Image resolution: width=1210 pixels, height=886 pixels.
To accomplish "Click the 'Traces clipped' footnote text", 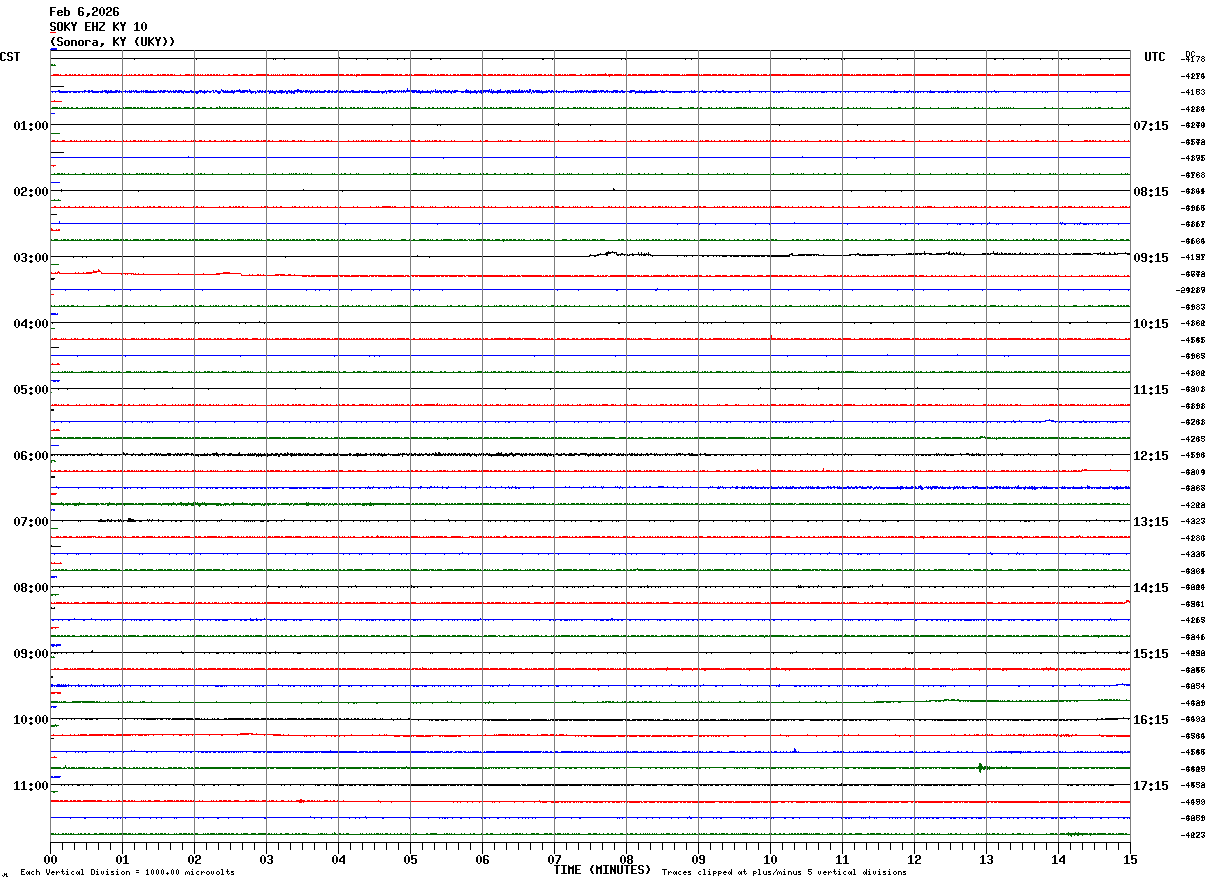I will click(784, 873).
